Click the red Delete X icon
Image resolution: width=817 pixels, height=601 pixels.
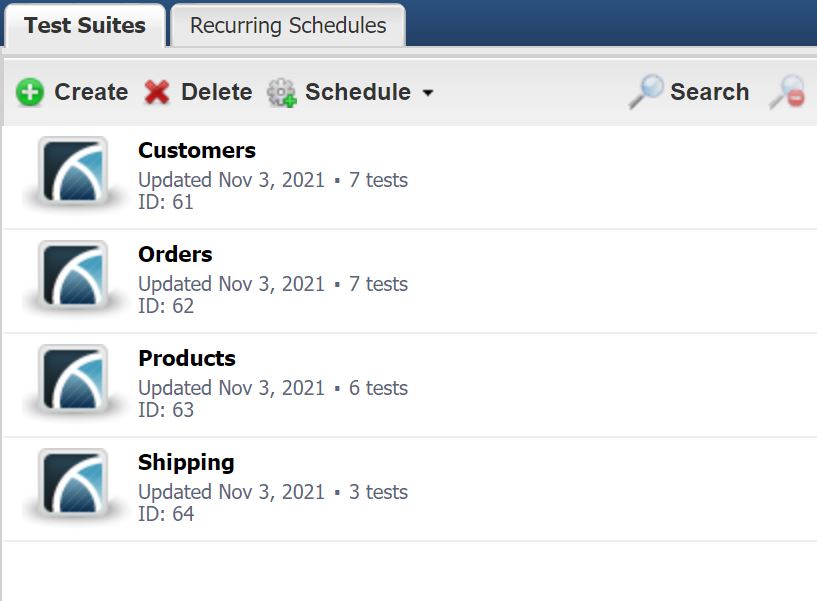[159, 91]
